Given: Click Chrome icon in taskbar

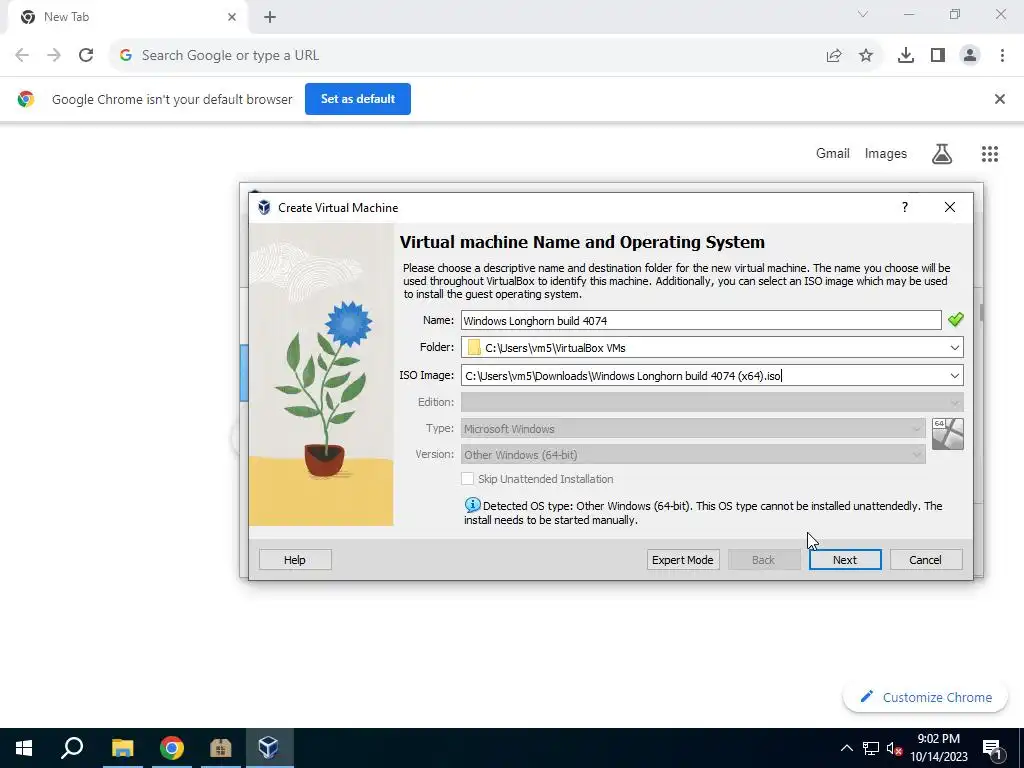Looking at the screenshot, I should (172, 748).
